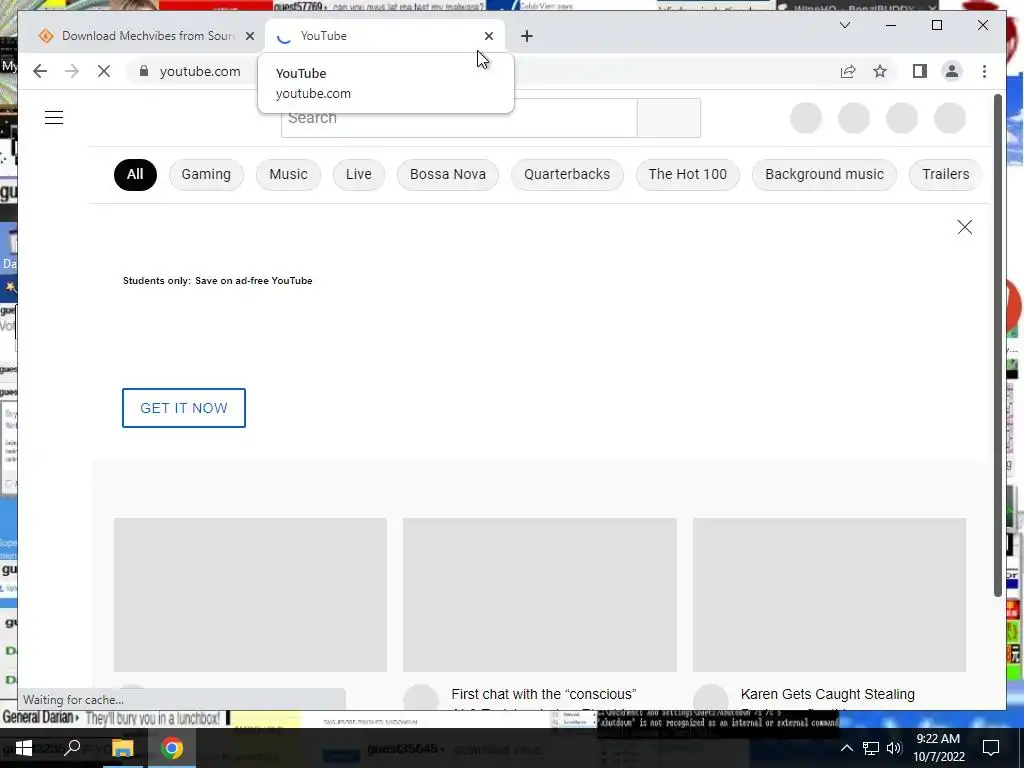Image resolution: width=1024 pixels, height=768 pixels.
Task: Filter videos by Gaming chip
Action: coord(206,174)
